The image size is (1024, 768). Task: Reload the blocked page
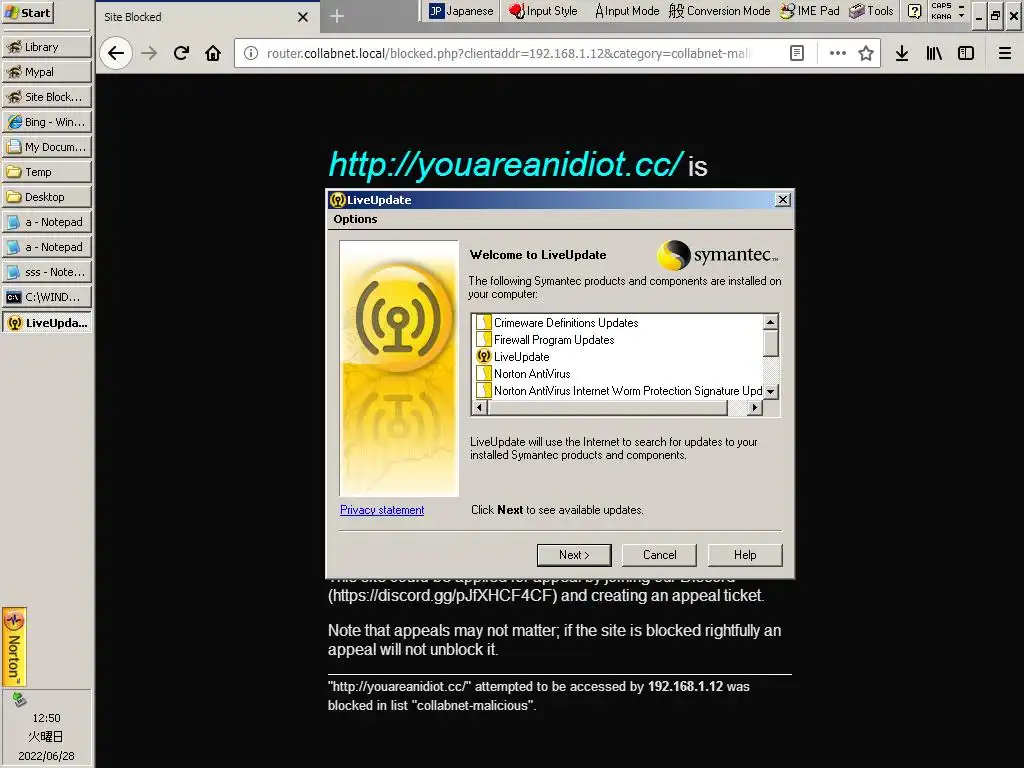[x=182, y=54]
